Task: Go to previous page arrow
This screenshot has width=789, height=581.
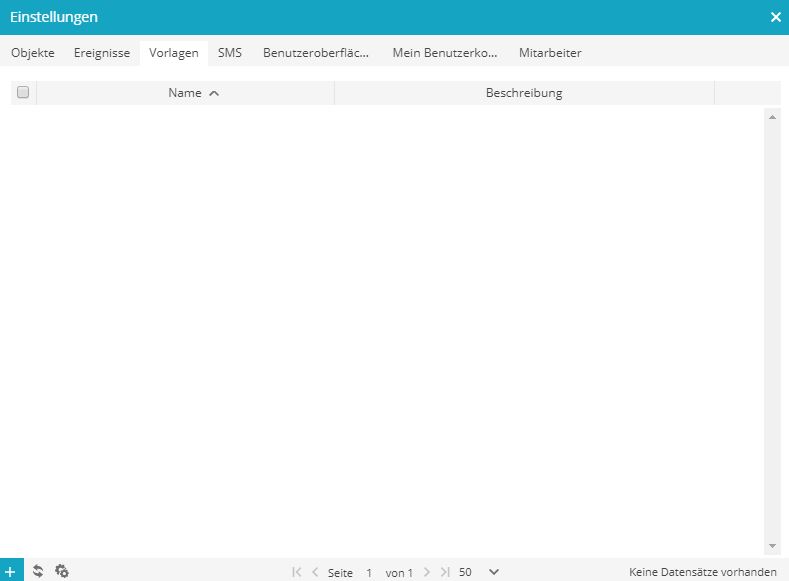Action: (x=315, y=572)
